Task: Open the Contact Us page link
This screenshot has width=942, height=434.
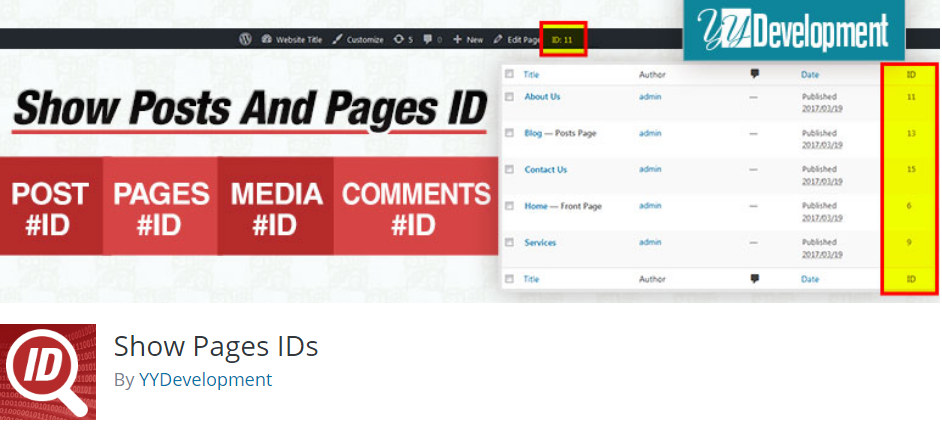Action: click(x=545, y=170)
